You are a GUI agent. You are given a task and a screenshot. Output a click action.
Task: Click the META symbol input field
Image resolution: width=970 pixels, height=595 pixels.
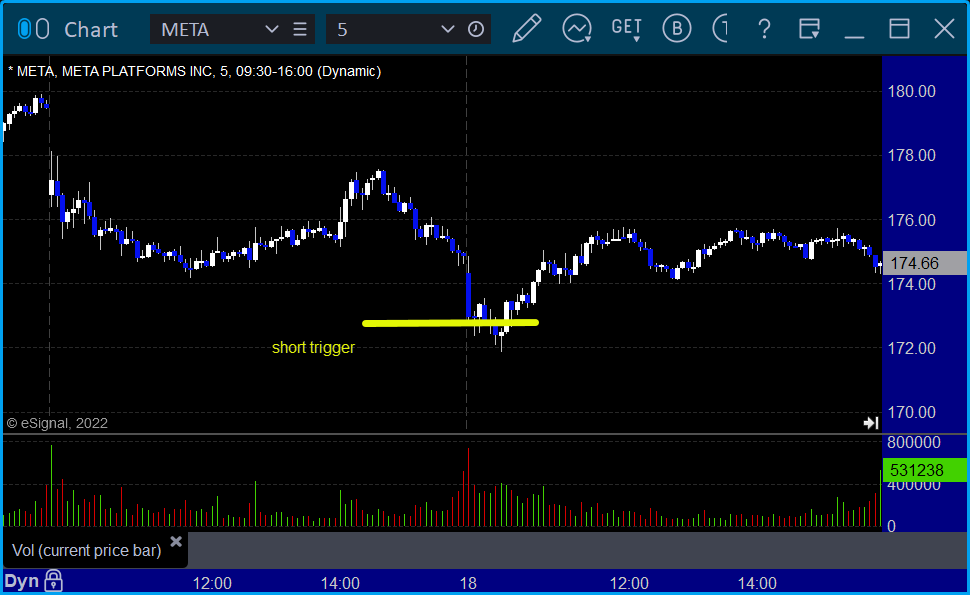(x=207, y=29)
